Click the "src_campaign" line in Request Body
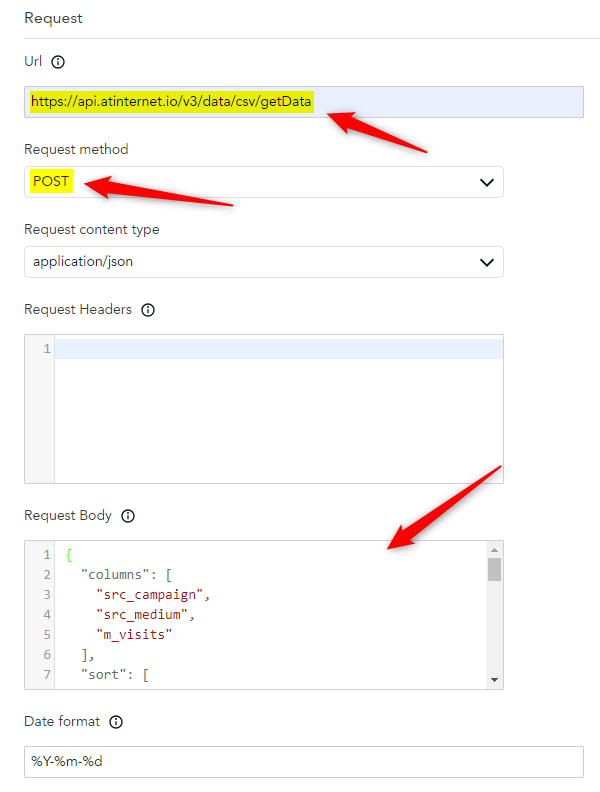600x792 pixels. coord(154,594)
